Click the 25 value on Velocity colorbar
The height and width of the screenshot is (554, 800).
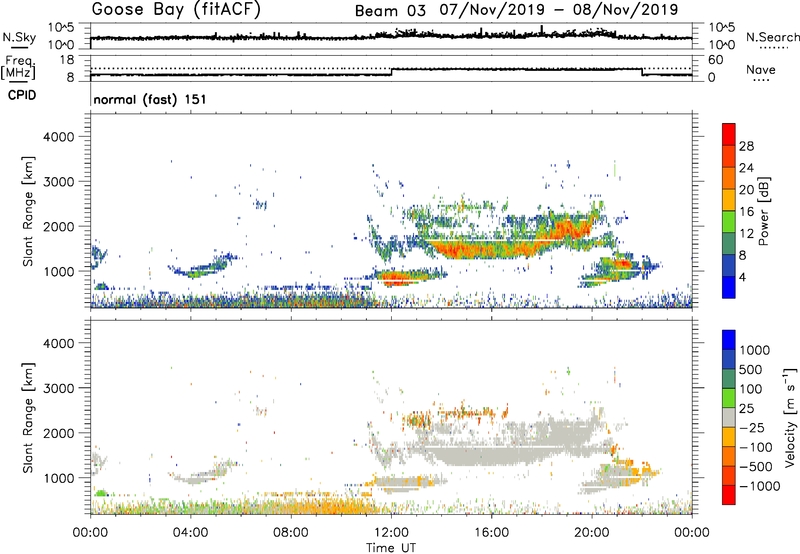pyautogui.click(x=746, y=409)
